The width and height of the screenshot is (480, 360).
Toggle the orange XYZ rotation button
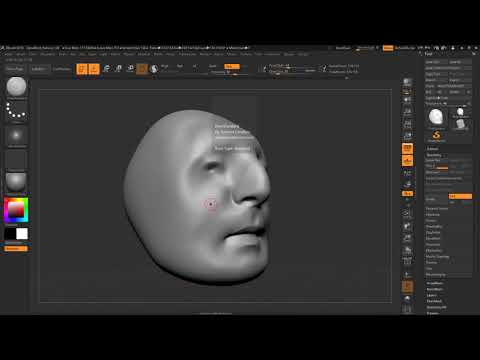coord(407,194)
